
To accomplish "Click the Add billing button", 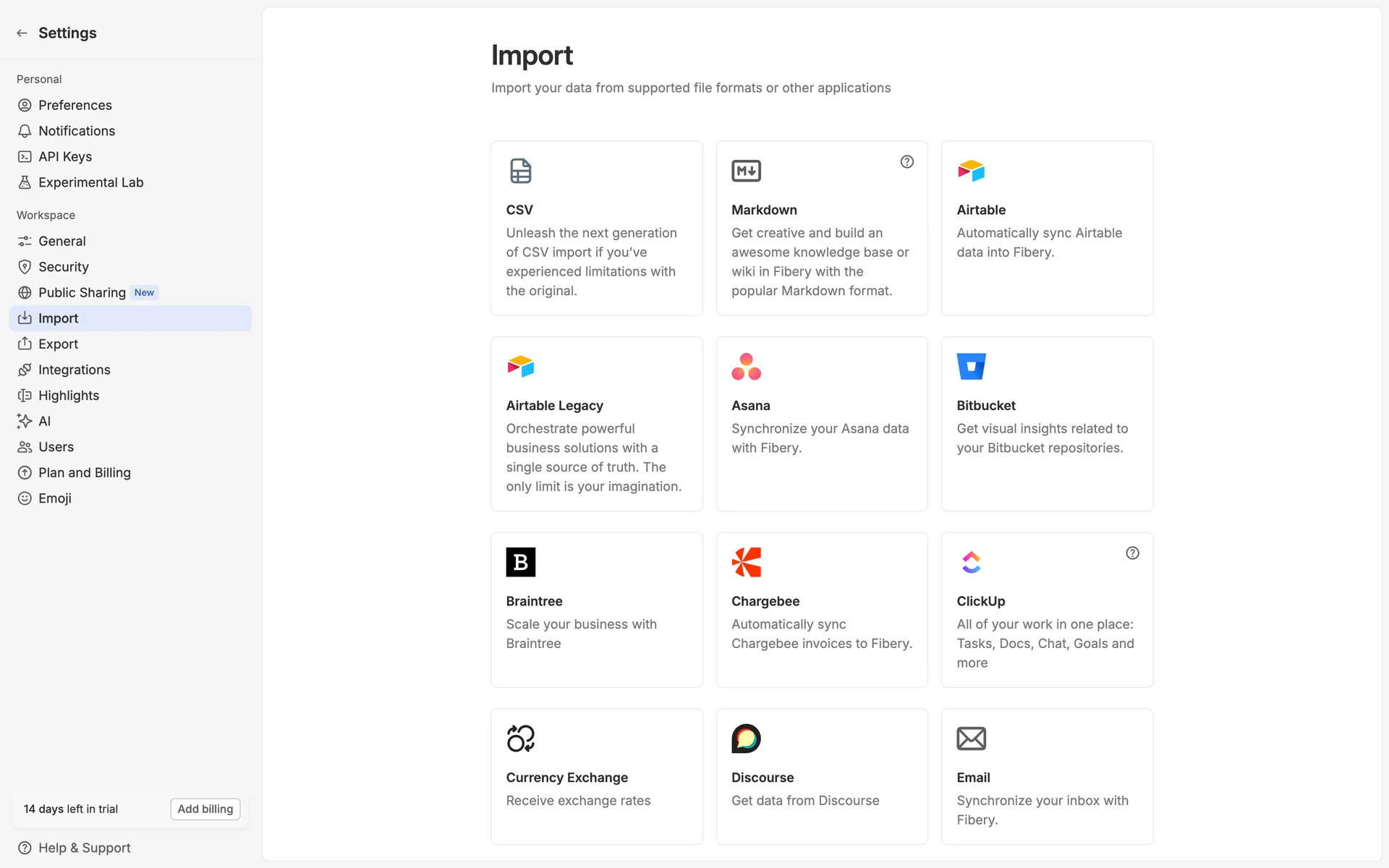I will [205, 809].
